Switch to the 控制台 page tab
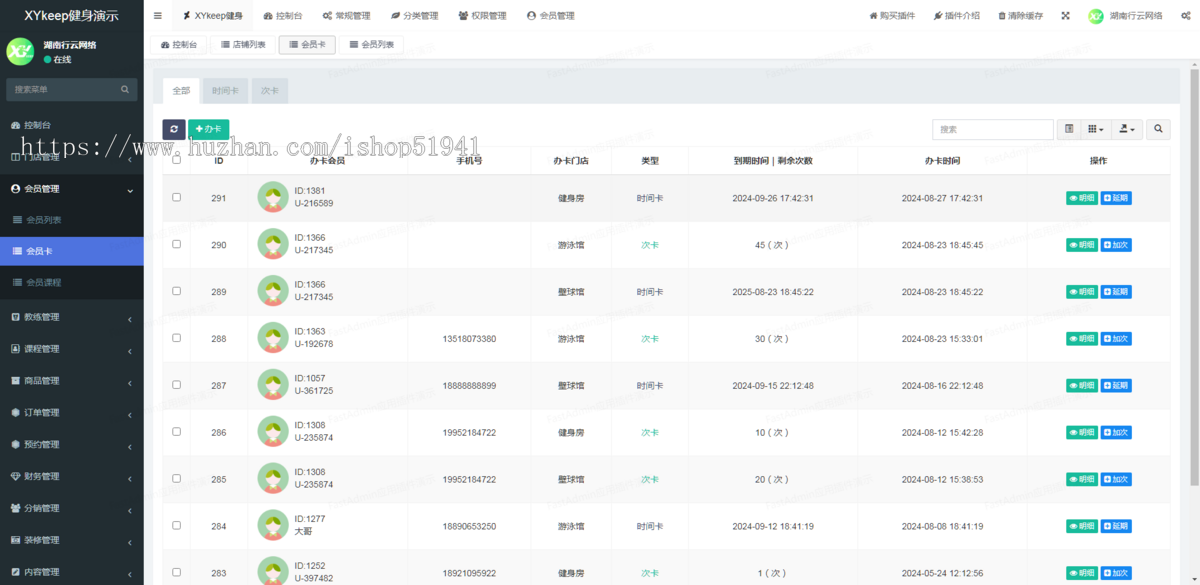This screenshot has height=585, width=1200. [179, 45]
